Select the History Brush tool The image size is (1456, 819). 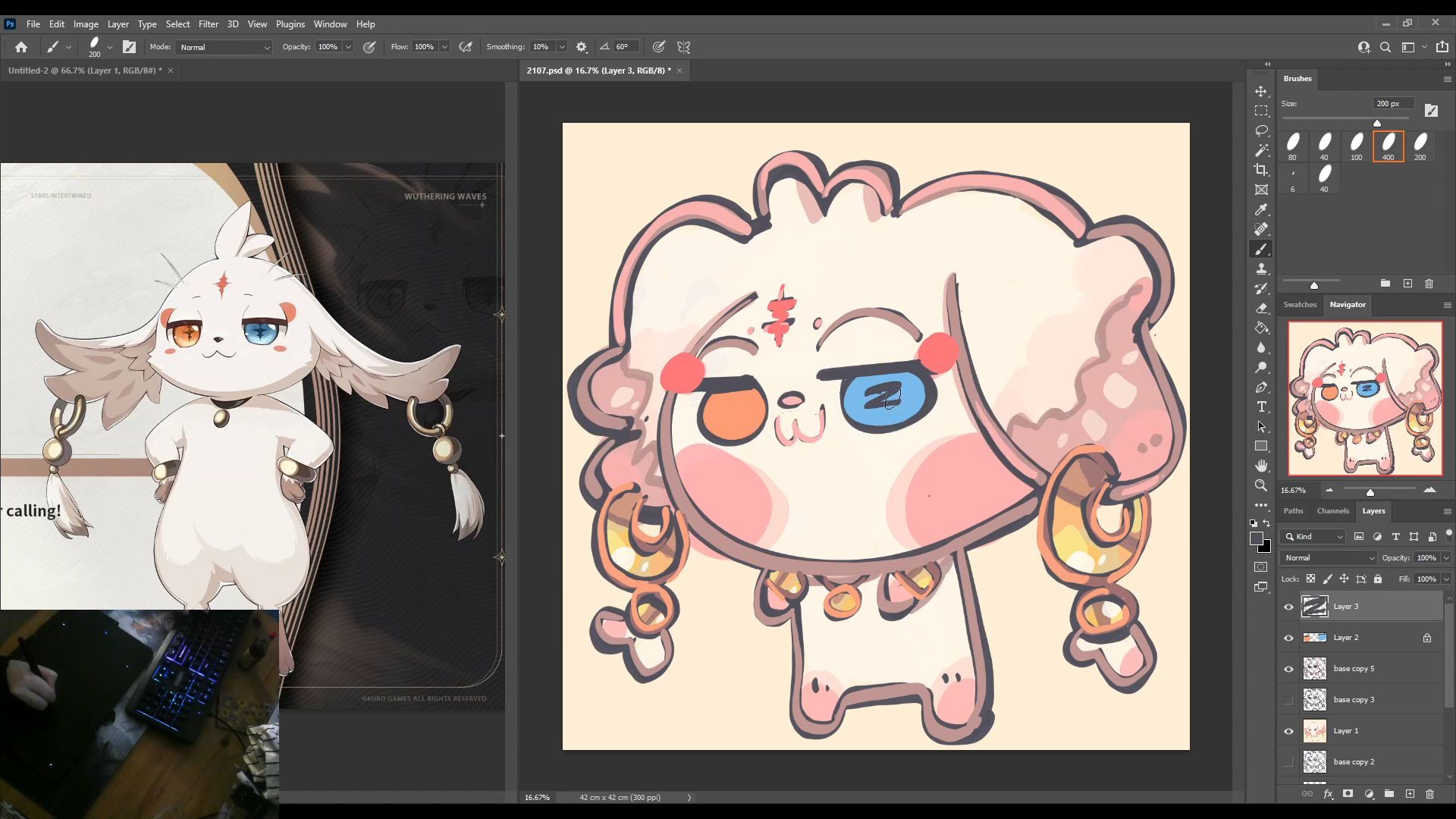[1261, 288]
